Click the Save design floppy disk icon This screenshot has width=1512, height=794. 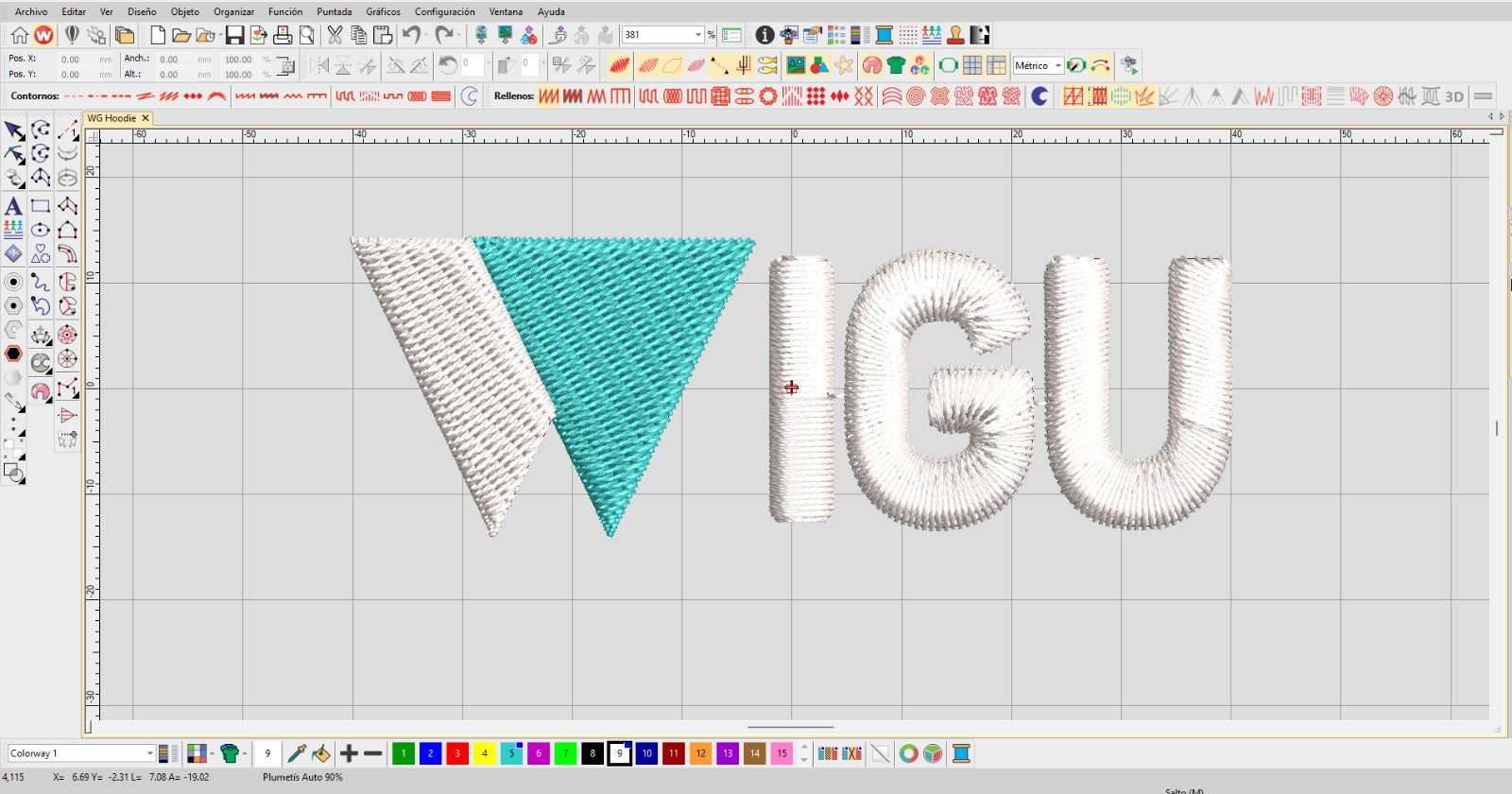click(234, 36)
